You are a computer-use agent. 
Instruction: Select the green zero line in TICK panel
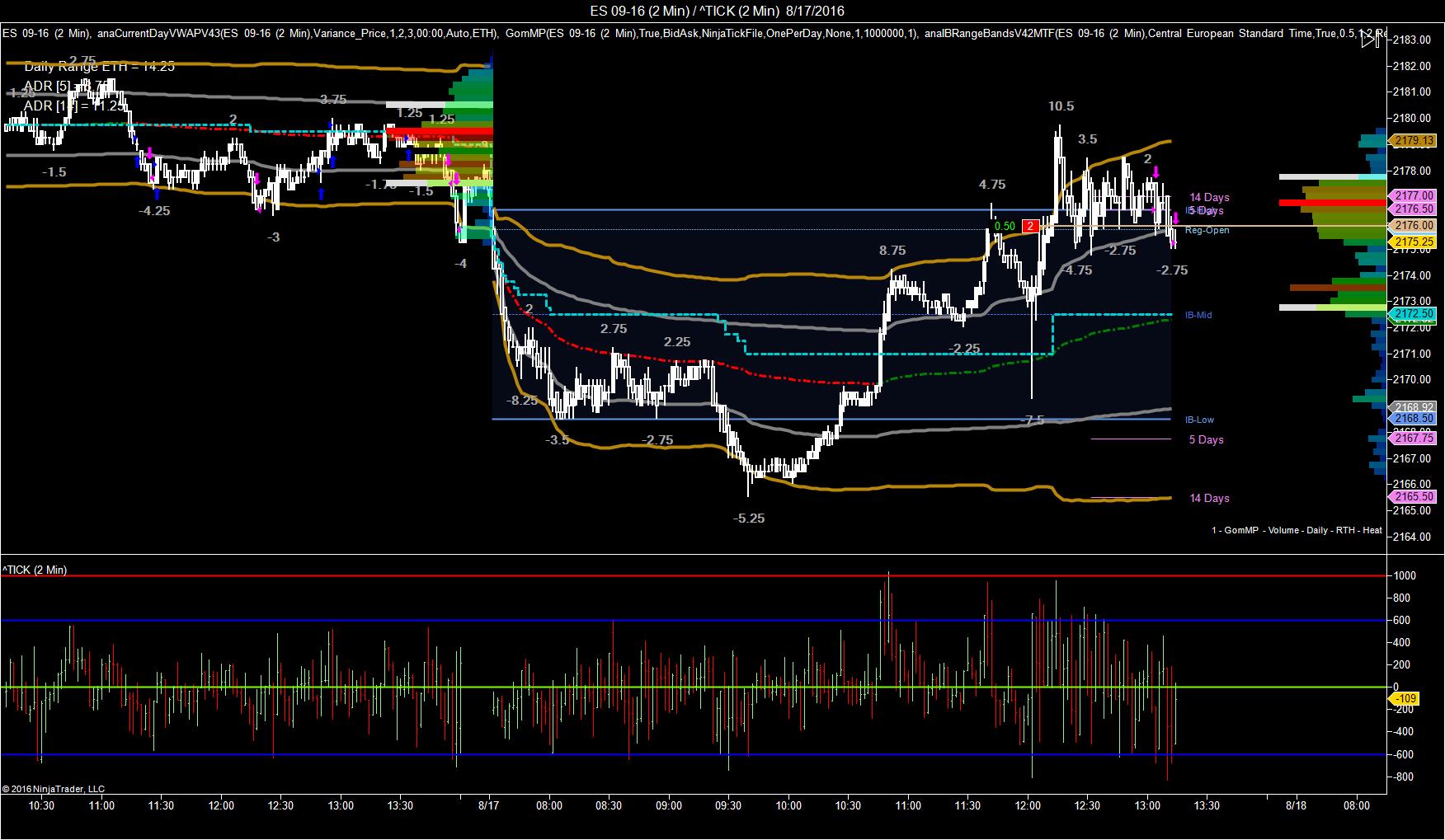click(693, 687)
